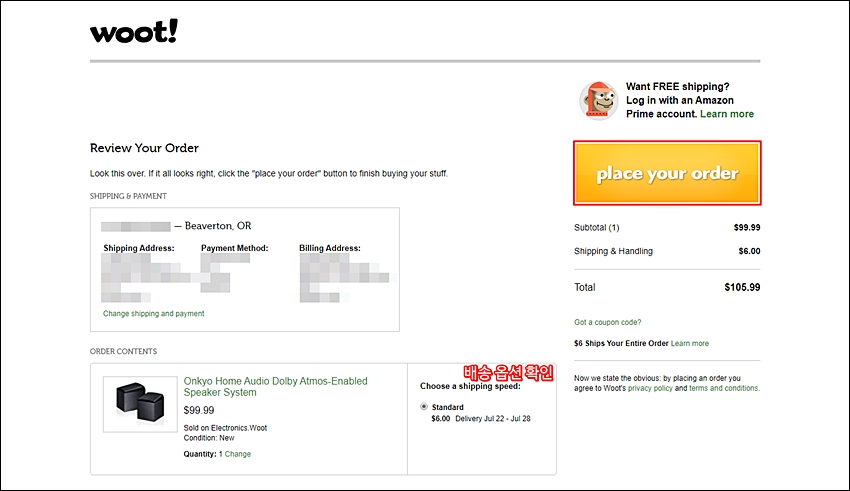Select the Standard shipping speed radio button
Screen dimensions: 850x491
[424, 406]
